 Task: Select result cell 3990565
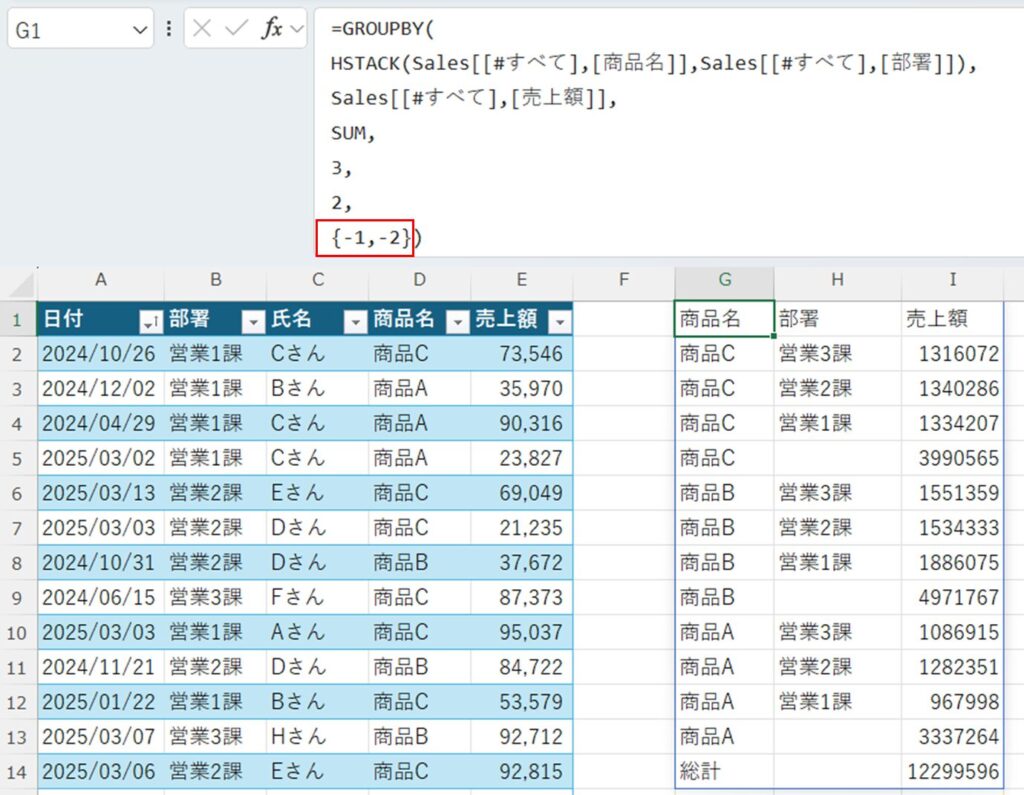[x=953, y=458]
